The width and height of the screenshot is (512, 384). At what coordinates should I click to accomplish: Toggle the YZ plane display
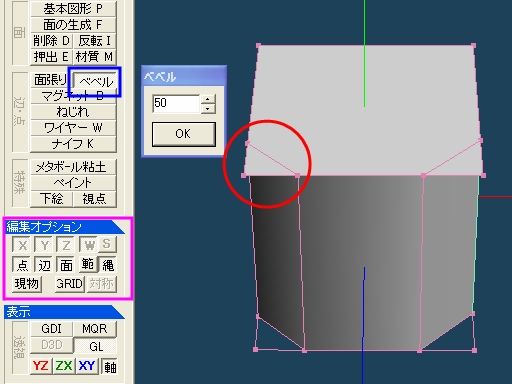(x=41, y=366)
